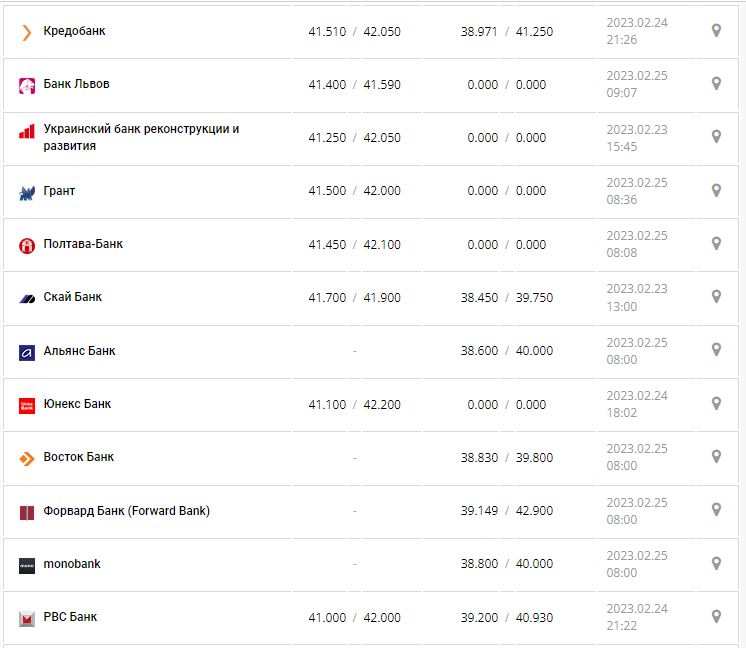
Task: Click the Грант bank logo icon
Action: pyautogui.click(x=27, y=192)
